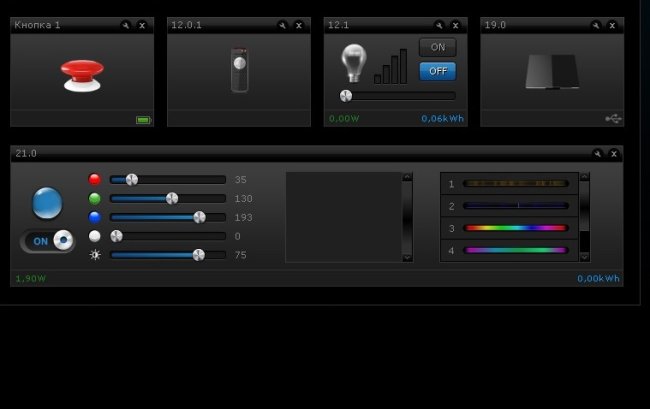Select rainbow program 3 in the list
650x409 pixels.
[516, 228]
